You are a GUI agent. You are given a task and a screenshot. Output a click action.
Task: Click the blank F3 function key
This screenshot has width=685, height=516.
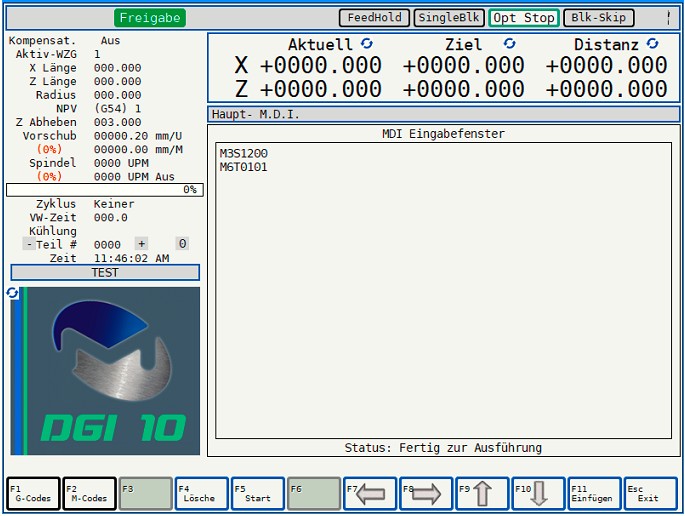(145, 494)
